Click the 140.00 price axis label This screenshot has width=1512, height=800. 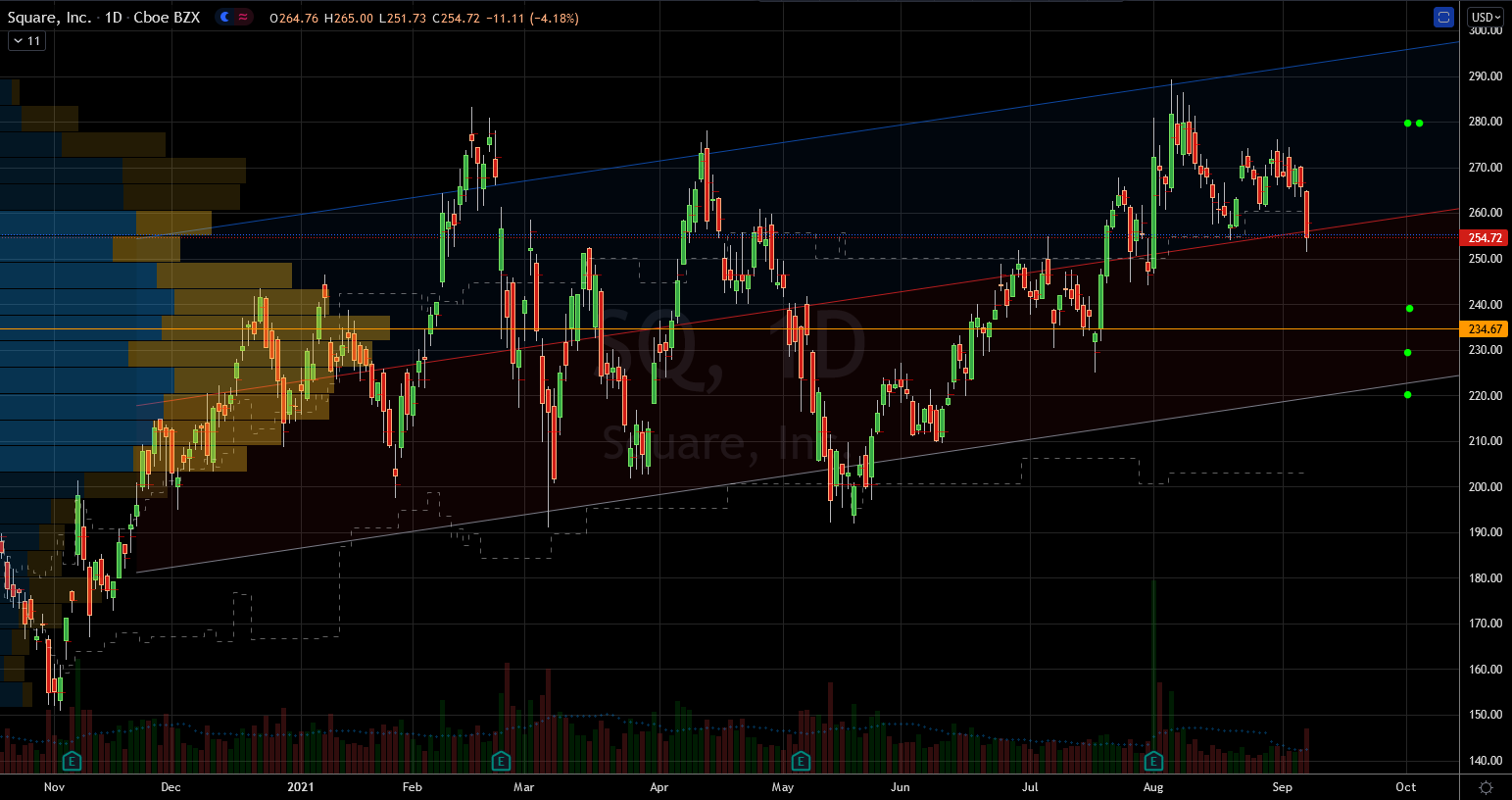pyautogui.click(x=1486, y=761)
